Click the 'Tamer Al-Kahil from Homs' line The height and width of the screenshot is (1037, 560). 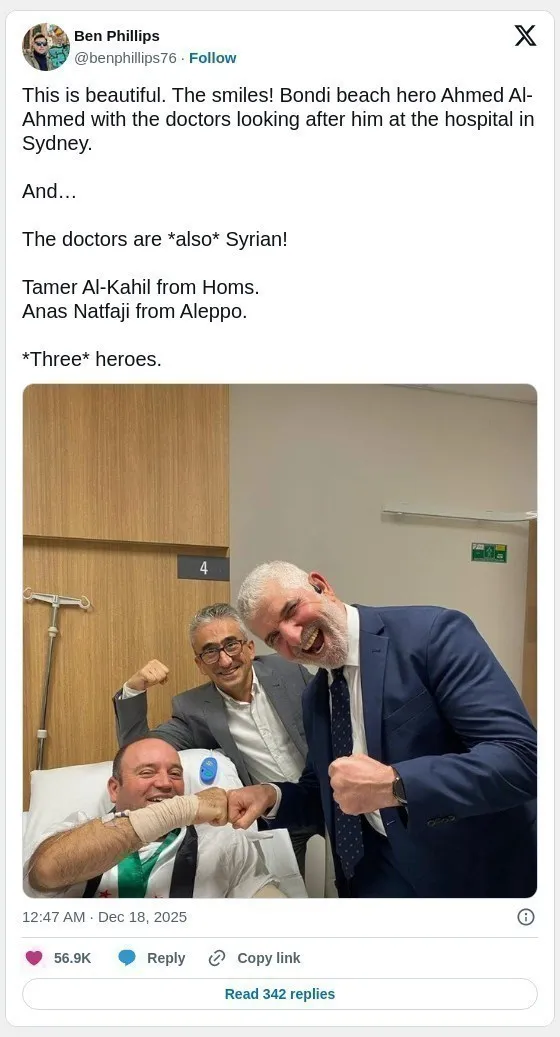click(x=141, y=287)
